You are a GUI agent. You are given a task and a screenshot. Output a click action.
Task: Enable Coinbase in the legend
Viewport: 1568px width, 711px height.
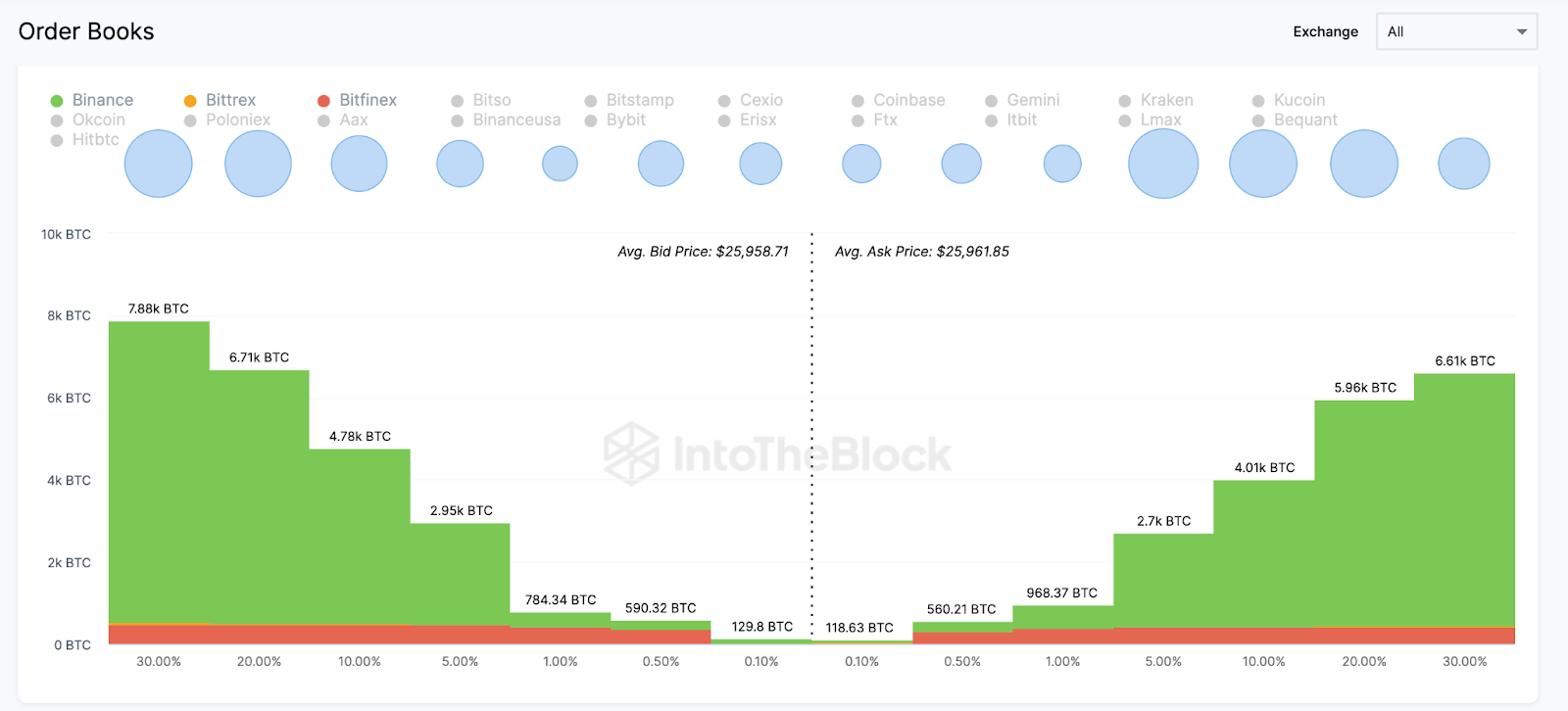(x=899, y=100)
